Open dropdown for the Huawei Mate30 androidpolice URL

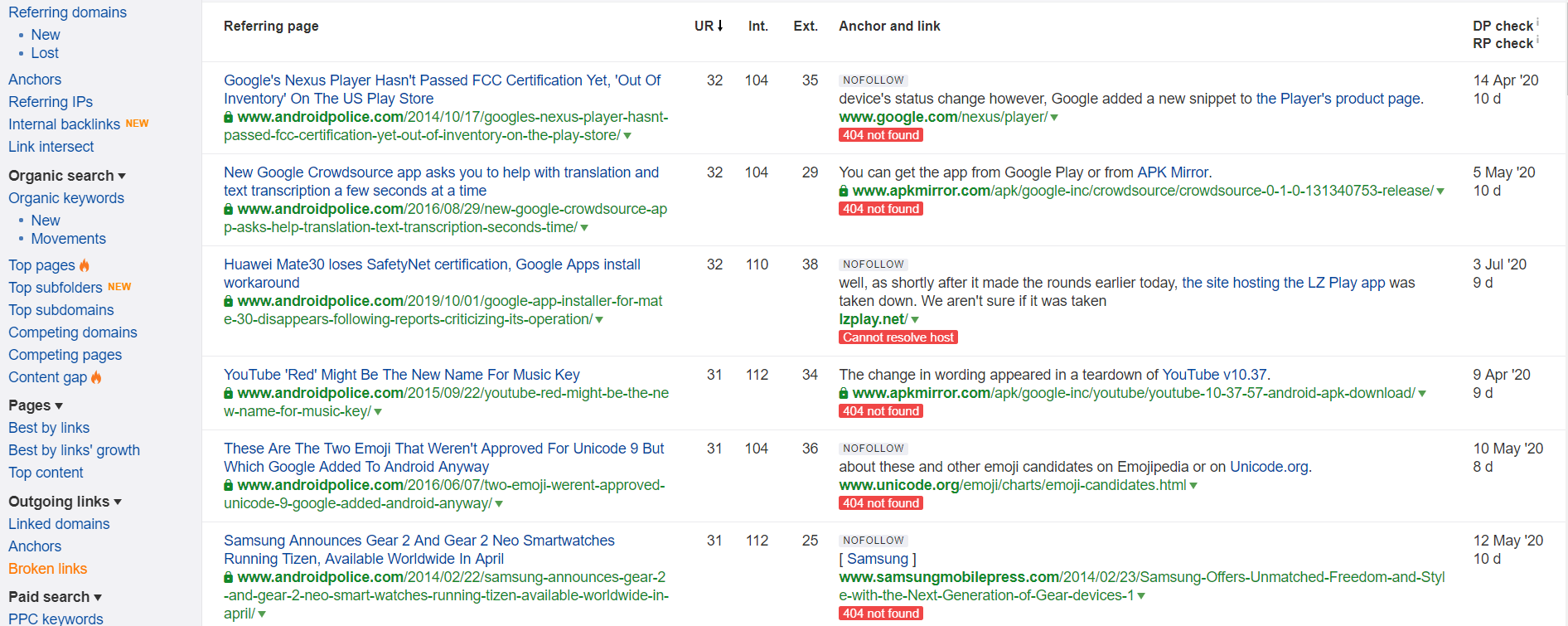click(x=599, y=320)
